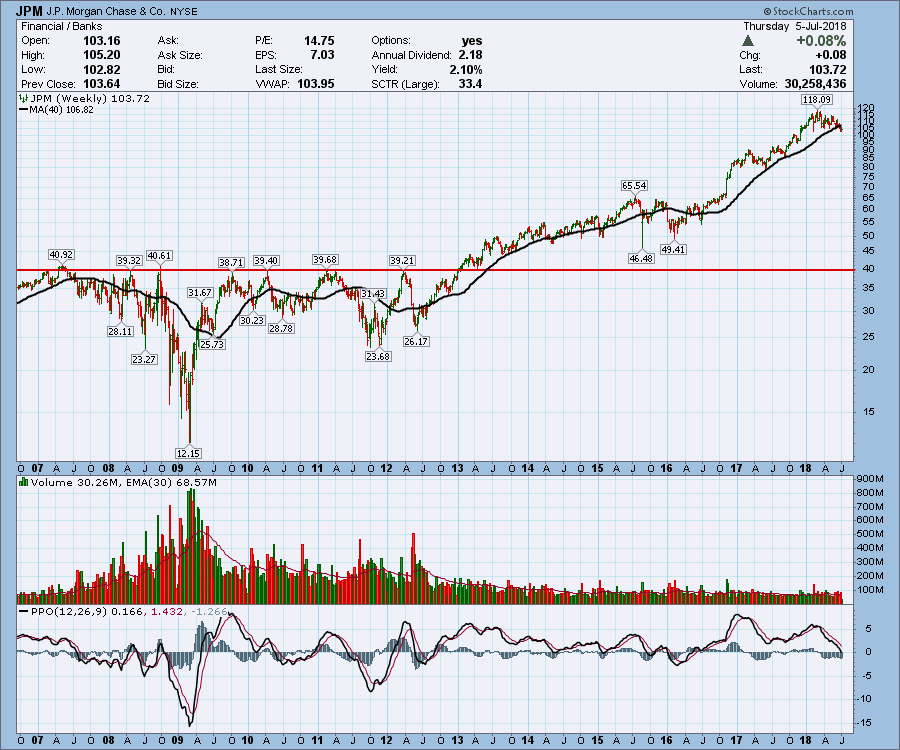
Task: Click the Financial / Banks sector label
Action: tap(61, 26)
